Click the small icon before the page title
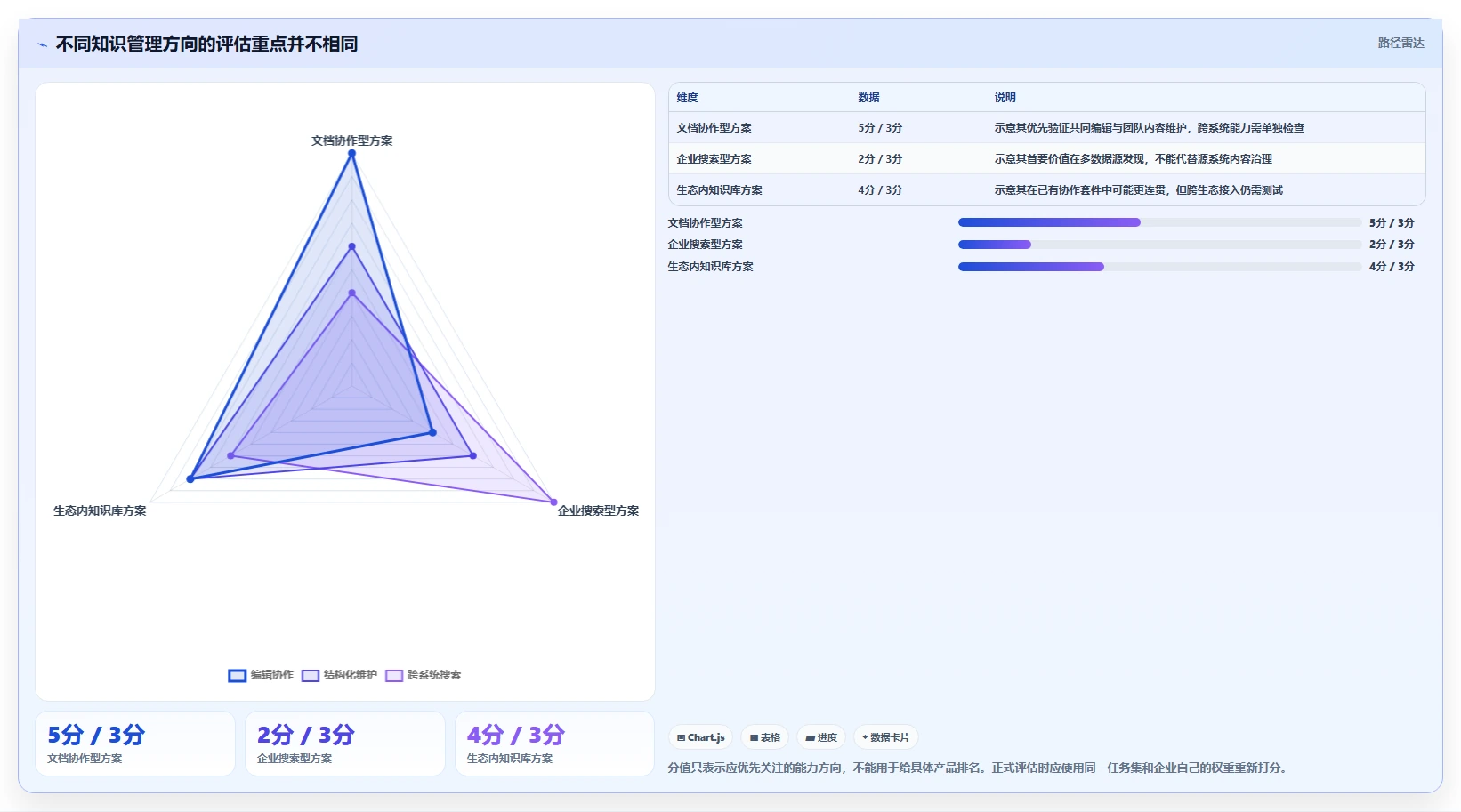This screenshot has height=812, width=1461. (42, 44)
